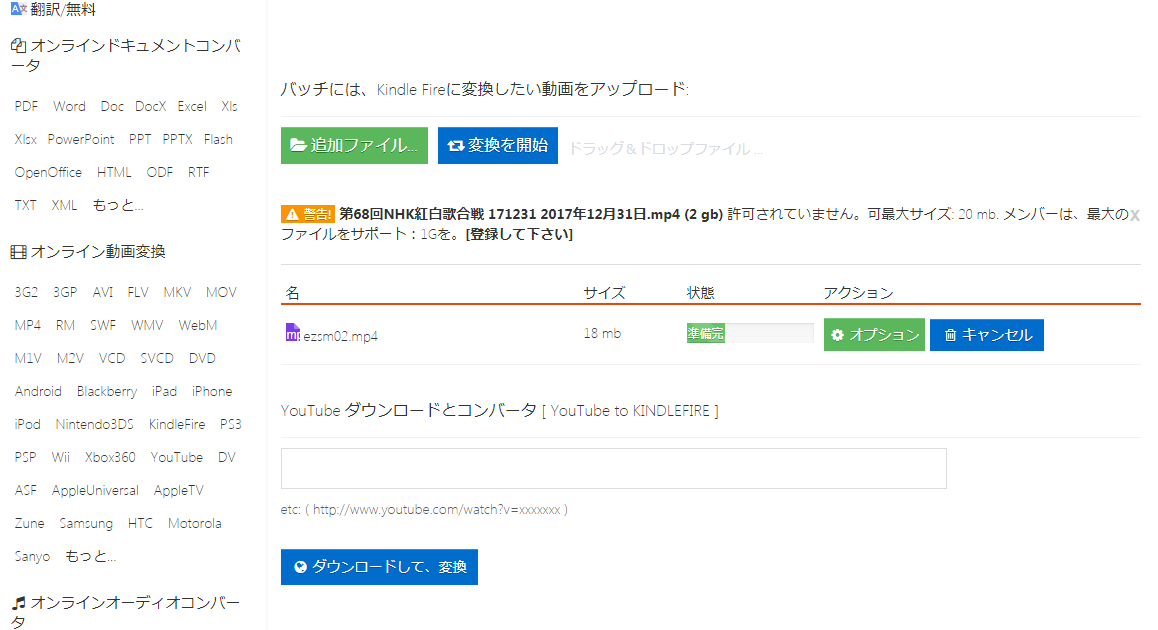Open the YouTube format link in sidebar
This screenshot has width=1158, height=630.
click(177, 457)
